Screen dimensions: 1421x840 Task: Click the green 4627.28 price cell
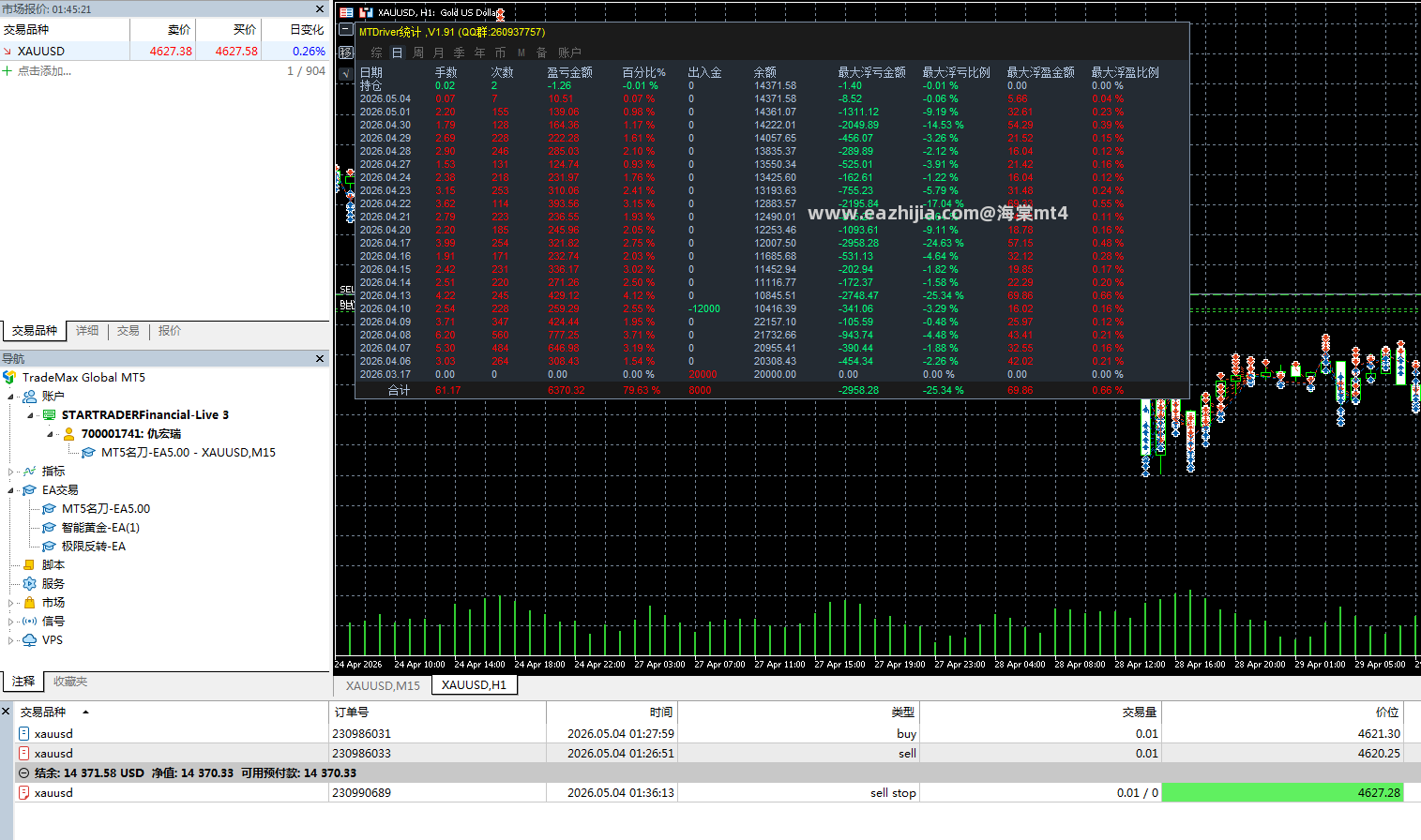coord(1282,792)
